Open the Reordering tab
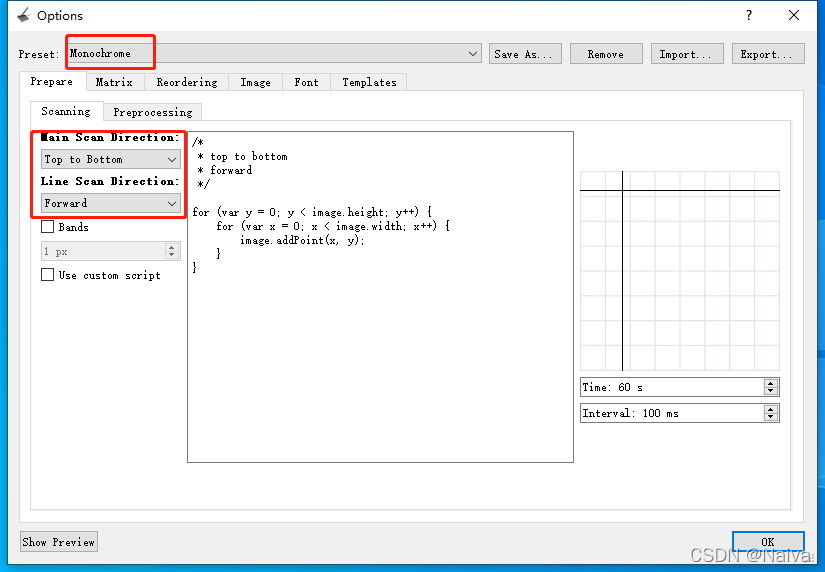The height and width of the screenshot is (572, 825). tap(187, 82)
